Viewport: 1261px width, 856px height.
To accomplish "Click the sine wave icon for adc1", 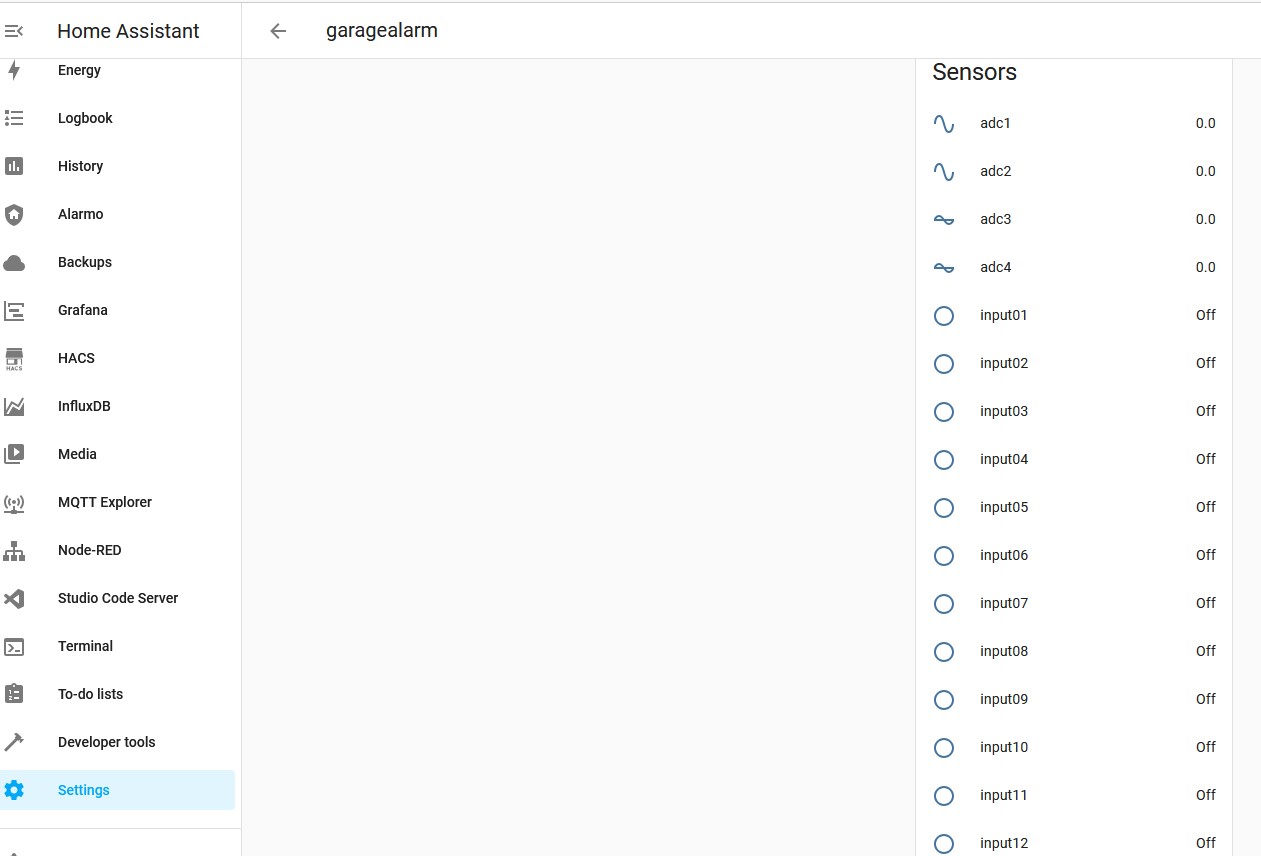I will point(943,123).
